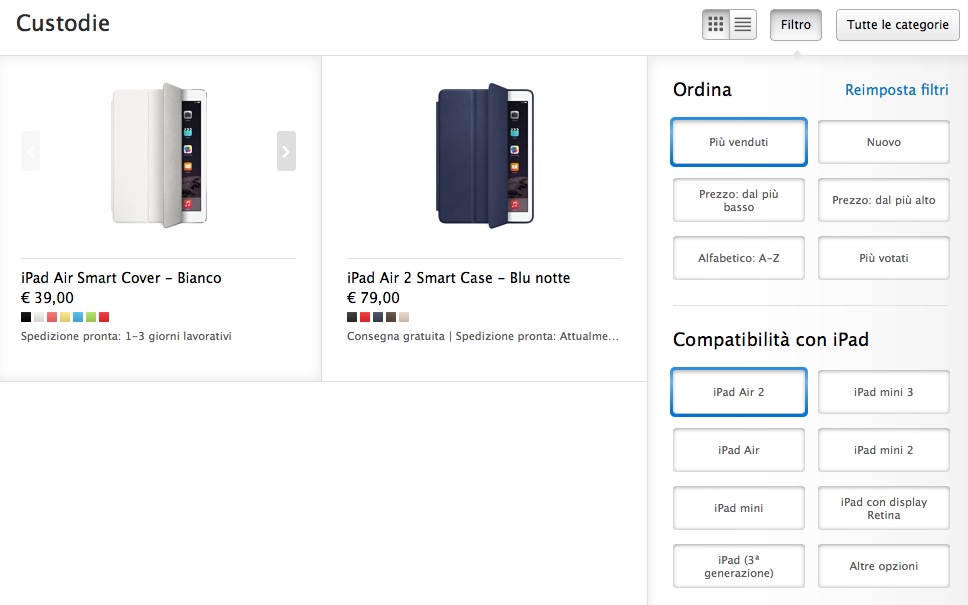Viewport: 968px width, 605px height.
Task: Open the Tutte le categorie dropdown
Action: (x=897, y=25)
